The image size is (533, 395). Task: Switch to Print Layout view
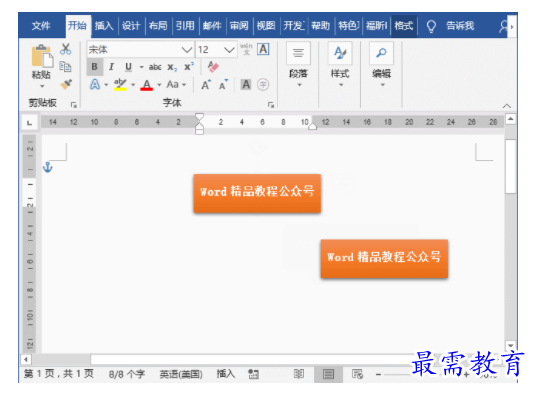tap(328, 374)
